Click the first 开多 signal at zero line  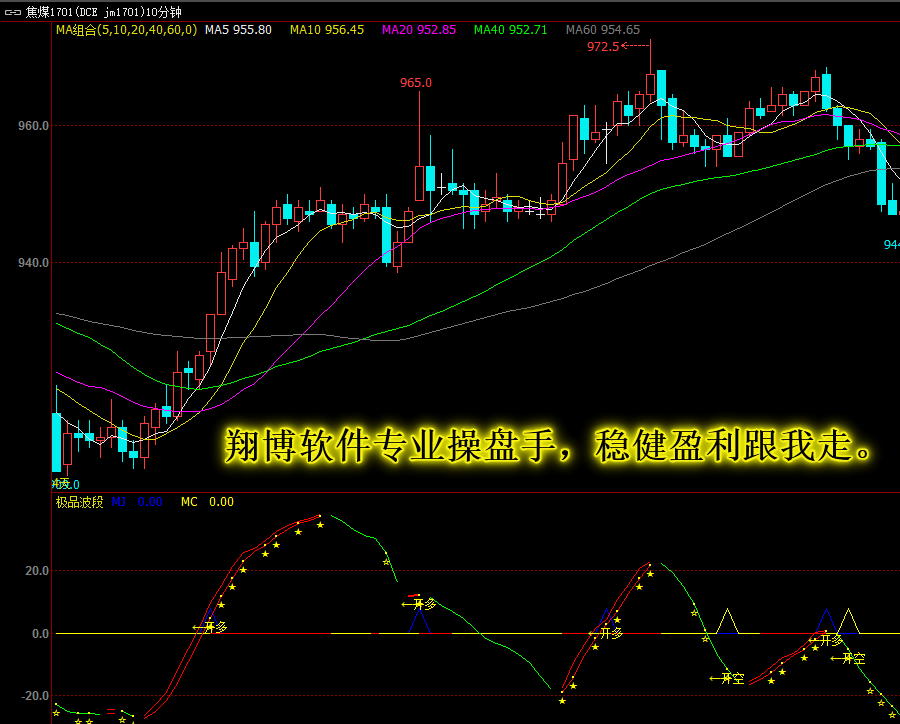pos(210,628)
